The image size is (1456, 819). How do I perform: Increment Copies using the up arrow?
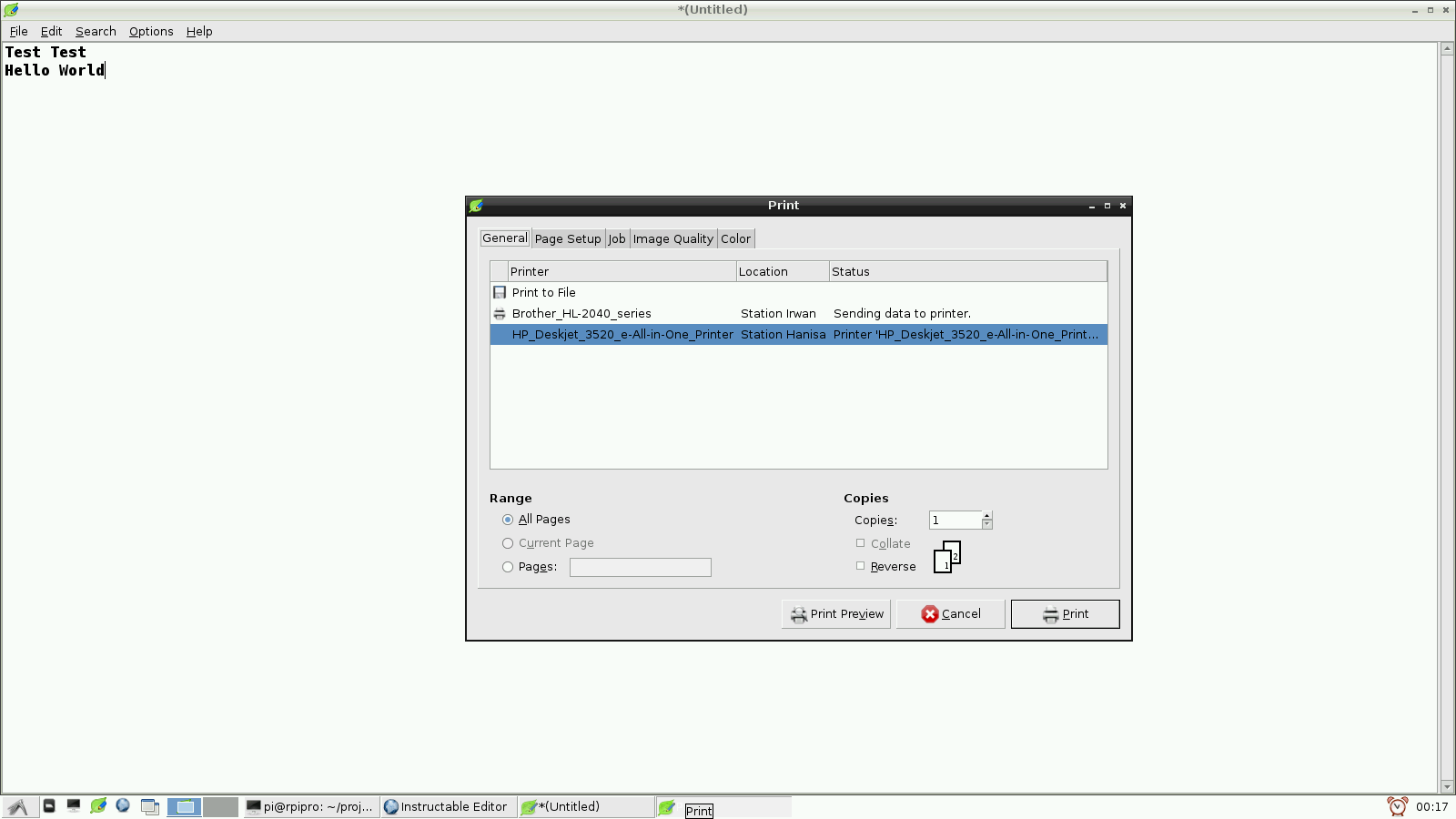[986, 515]
